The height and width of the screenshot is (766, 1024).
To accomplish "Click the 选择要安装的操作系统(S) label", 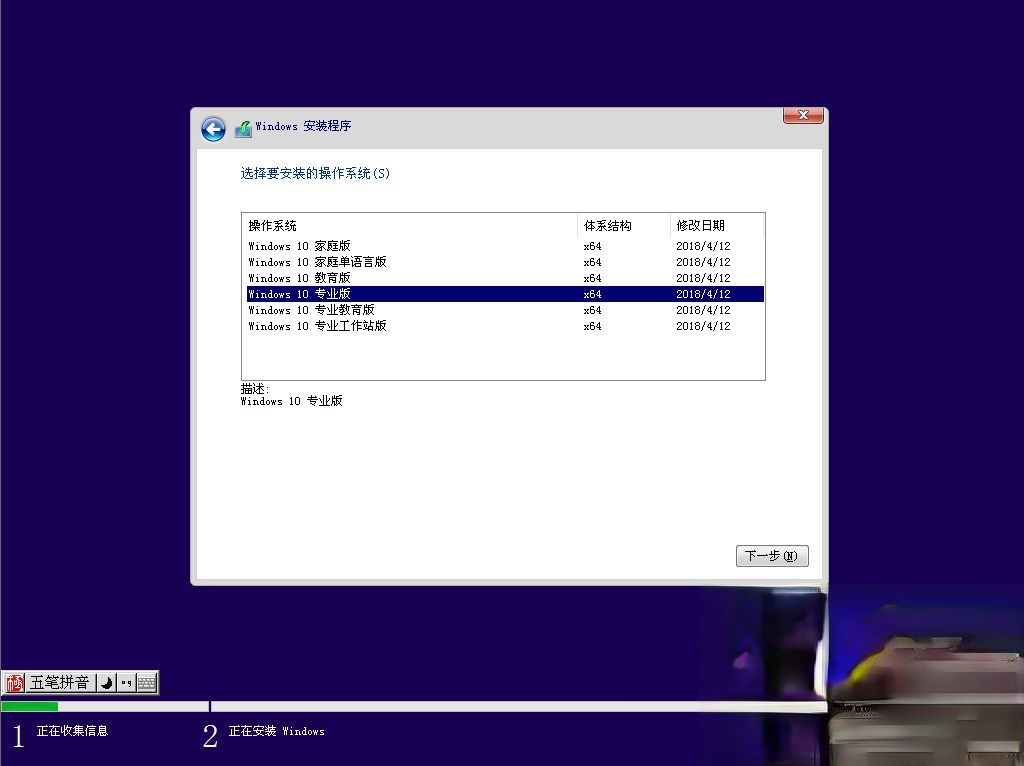I will pyautogui.click(x=315, y=173).
